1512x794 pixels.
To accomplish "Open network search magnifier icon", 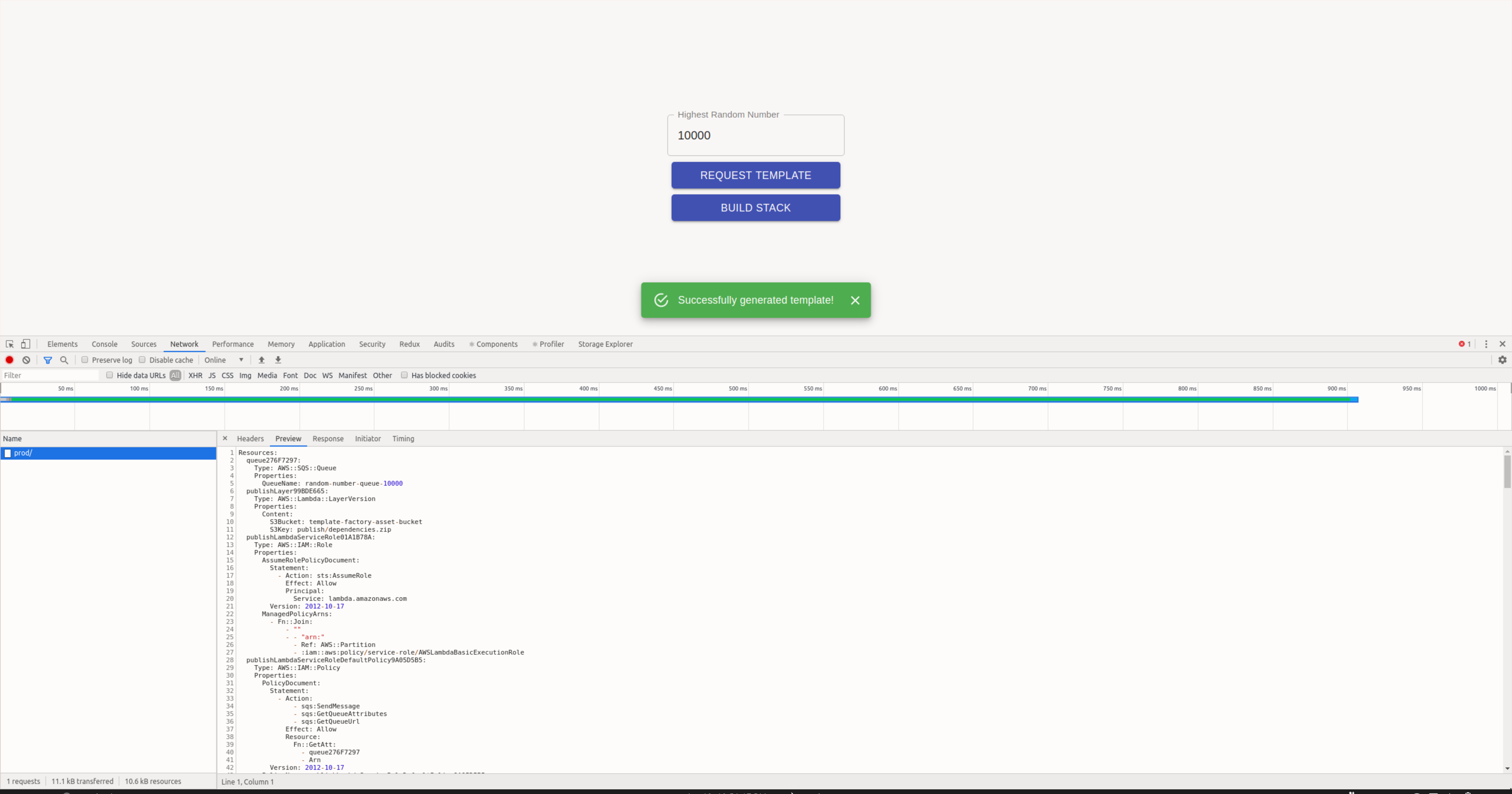I will 64,360.
